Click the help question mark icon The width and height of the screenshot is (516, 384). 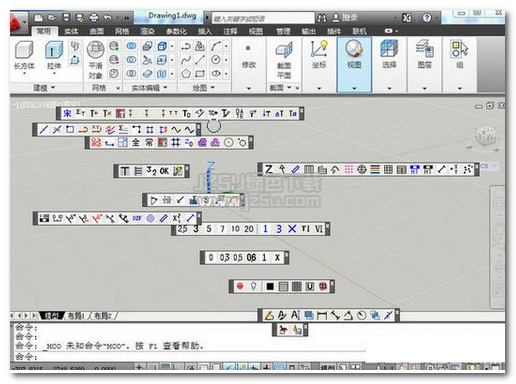(x=427, y=18)
